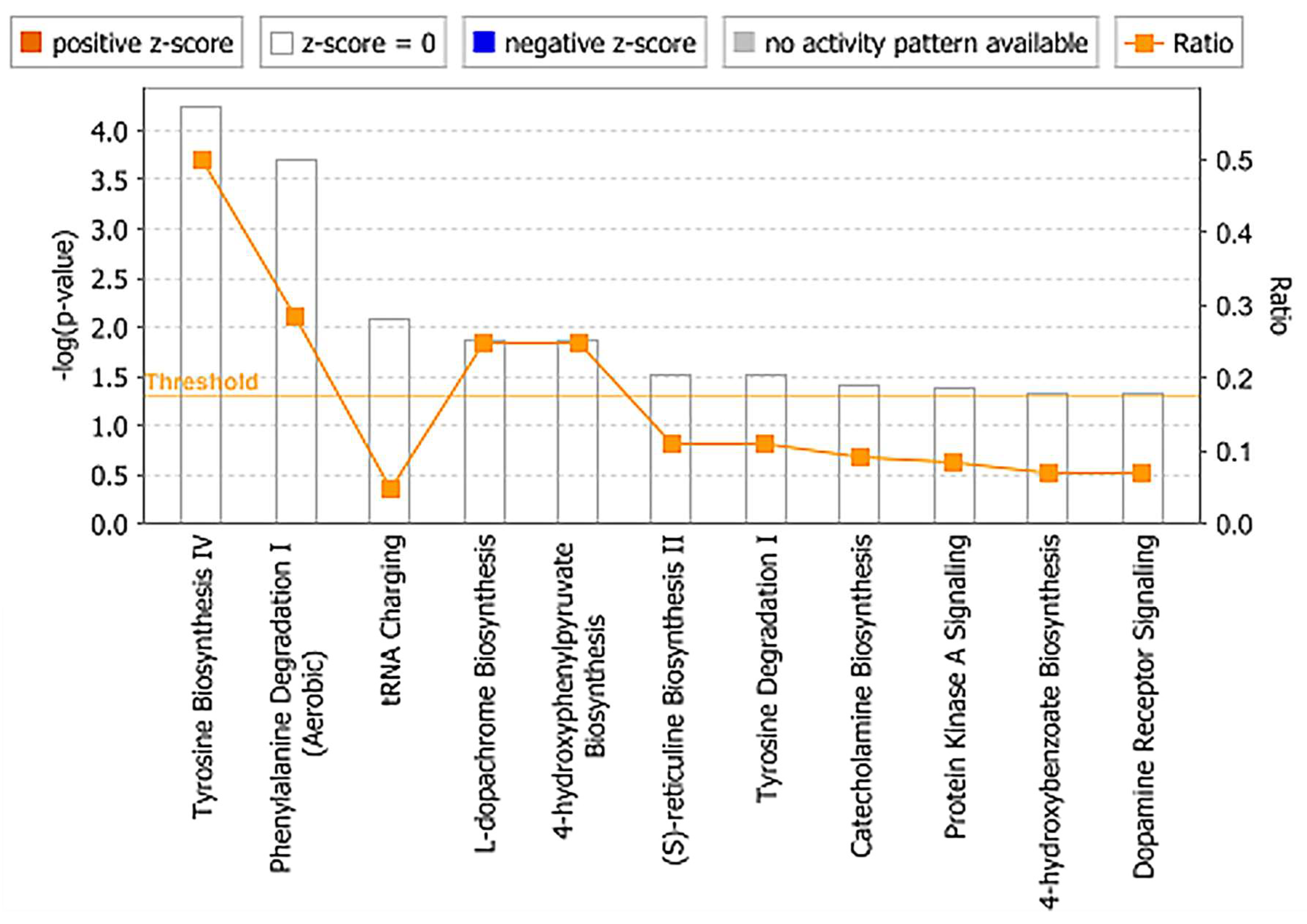The width and height of the screenshot is (1307, 924).
Task: Click the tRNA Charging ratio marker
Action: 391,489
